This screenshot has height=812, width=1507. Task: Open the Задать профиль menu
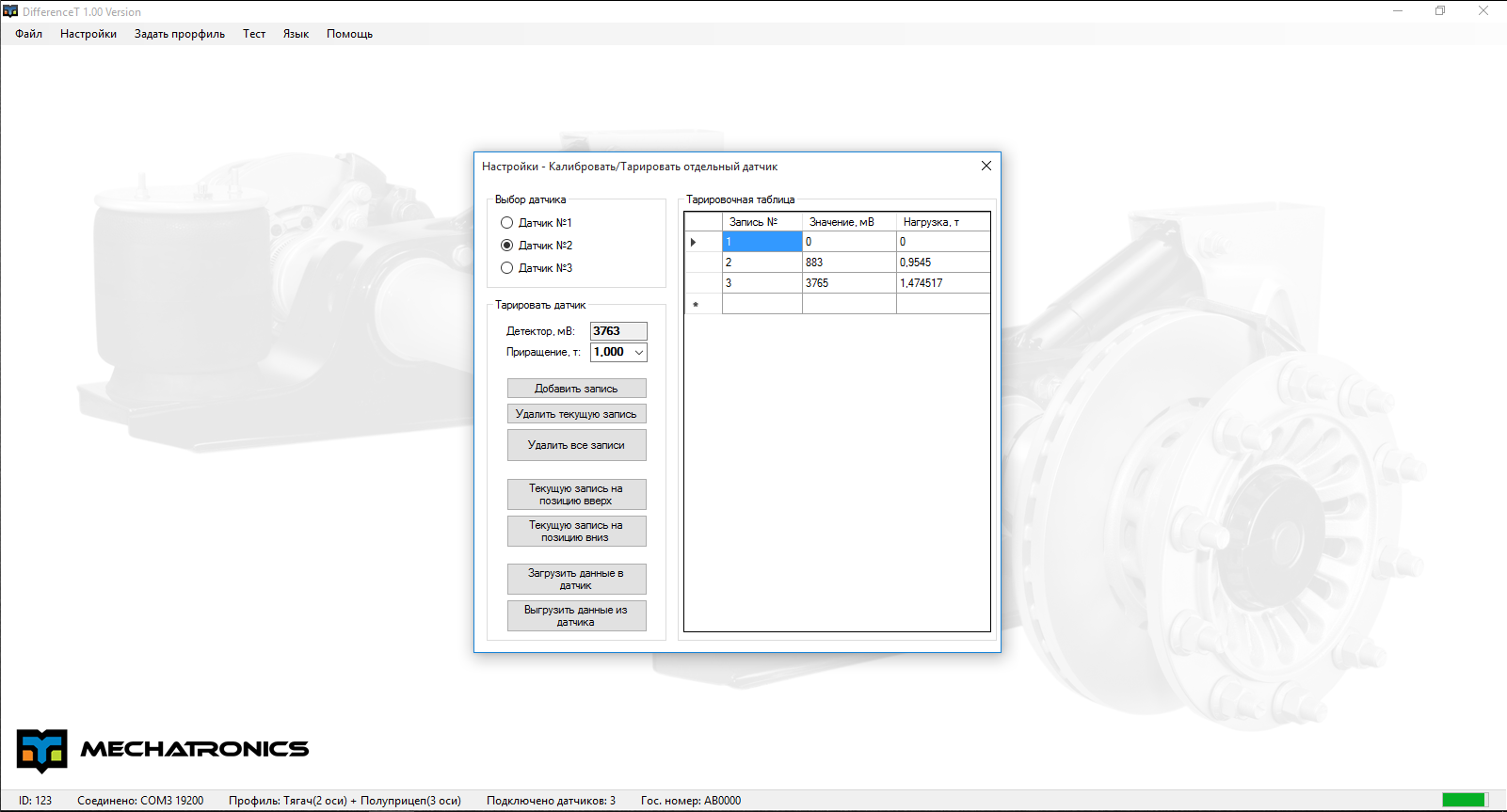click(179, 34)
